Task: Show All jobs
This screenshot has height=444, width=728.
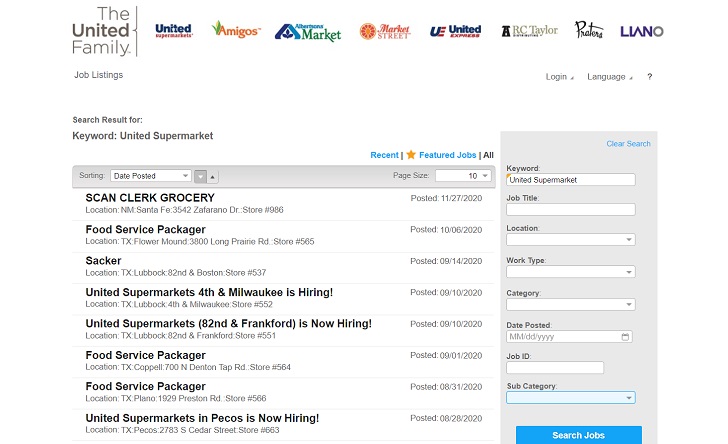Action: pos(488,155)
